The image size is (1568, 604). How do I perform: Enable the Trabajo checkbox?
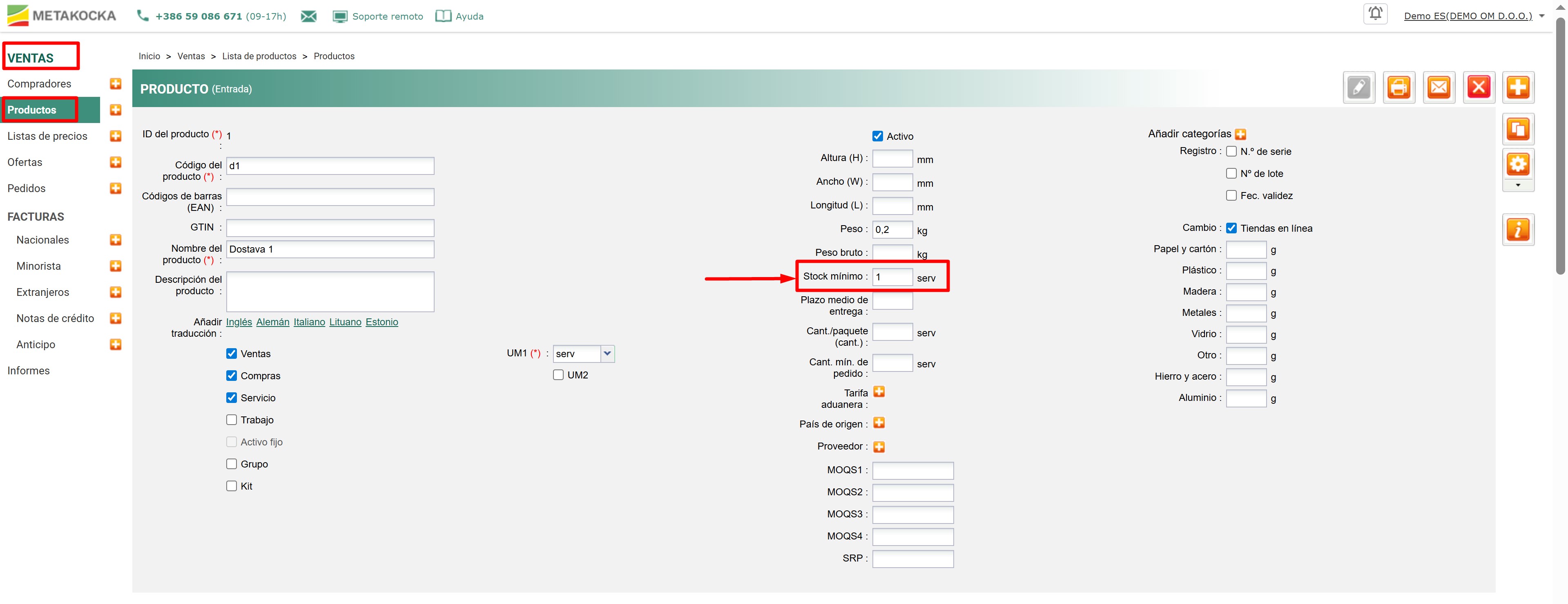(x=231, y=420)
